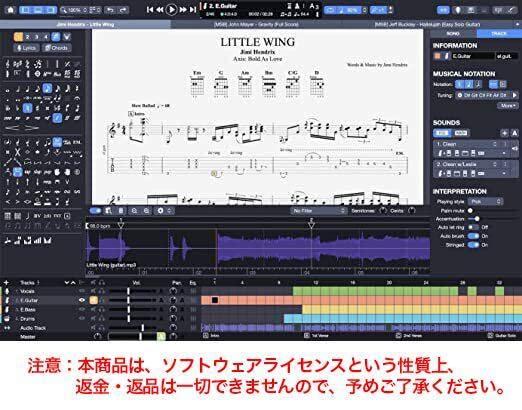
Task: Toggle the Stringed switch
Action: tap(473, 245)
